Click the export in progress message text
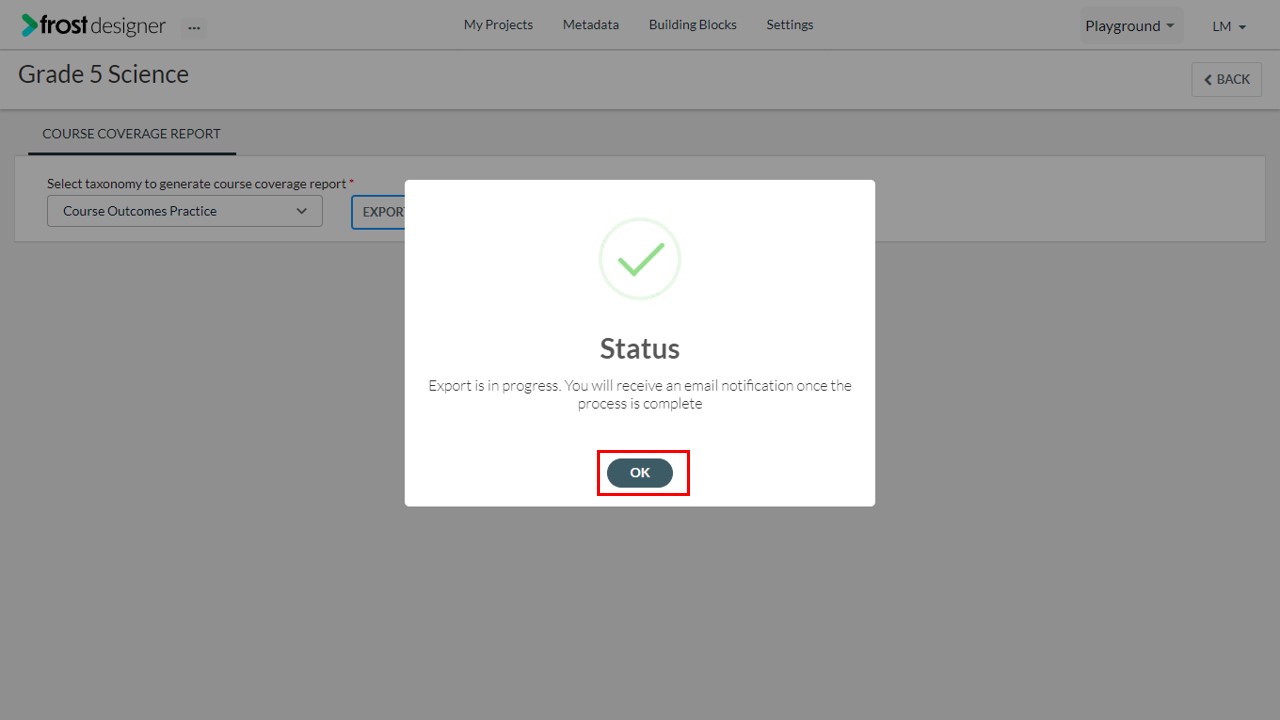 (x=640, y=394)
